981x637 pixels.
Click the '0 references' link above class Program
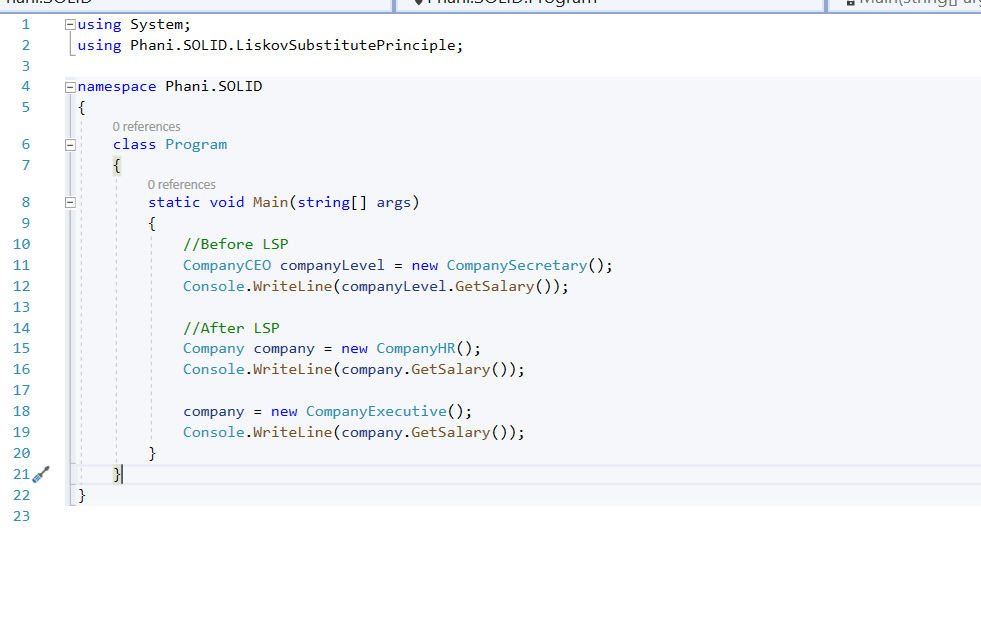pos(146,127)
